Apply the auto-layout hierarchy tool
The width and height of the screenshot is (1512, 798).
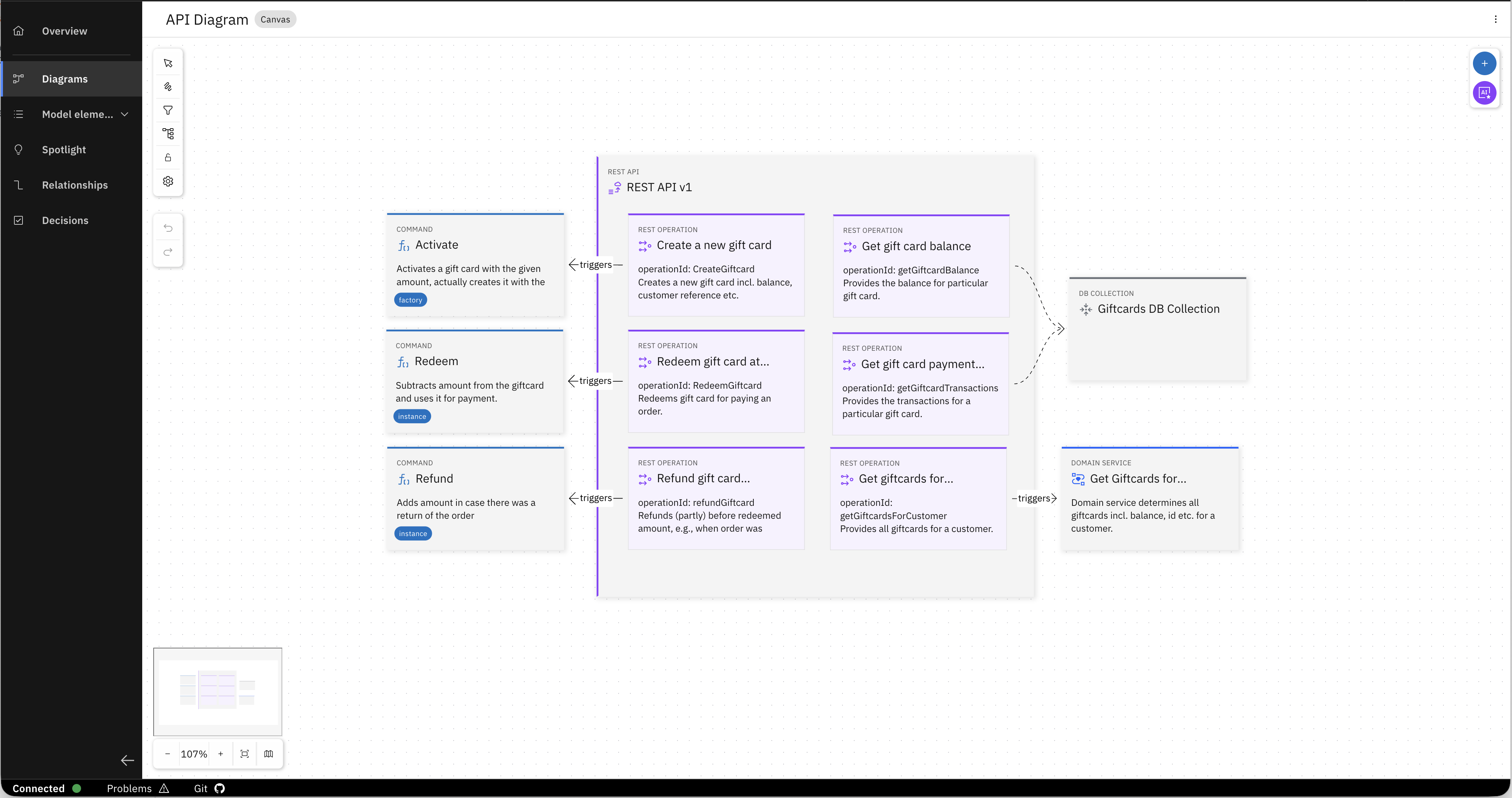[168, 134]
